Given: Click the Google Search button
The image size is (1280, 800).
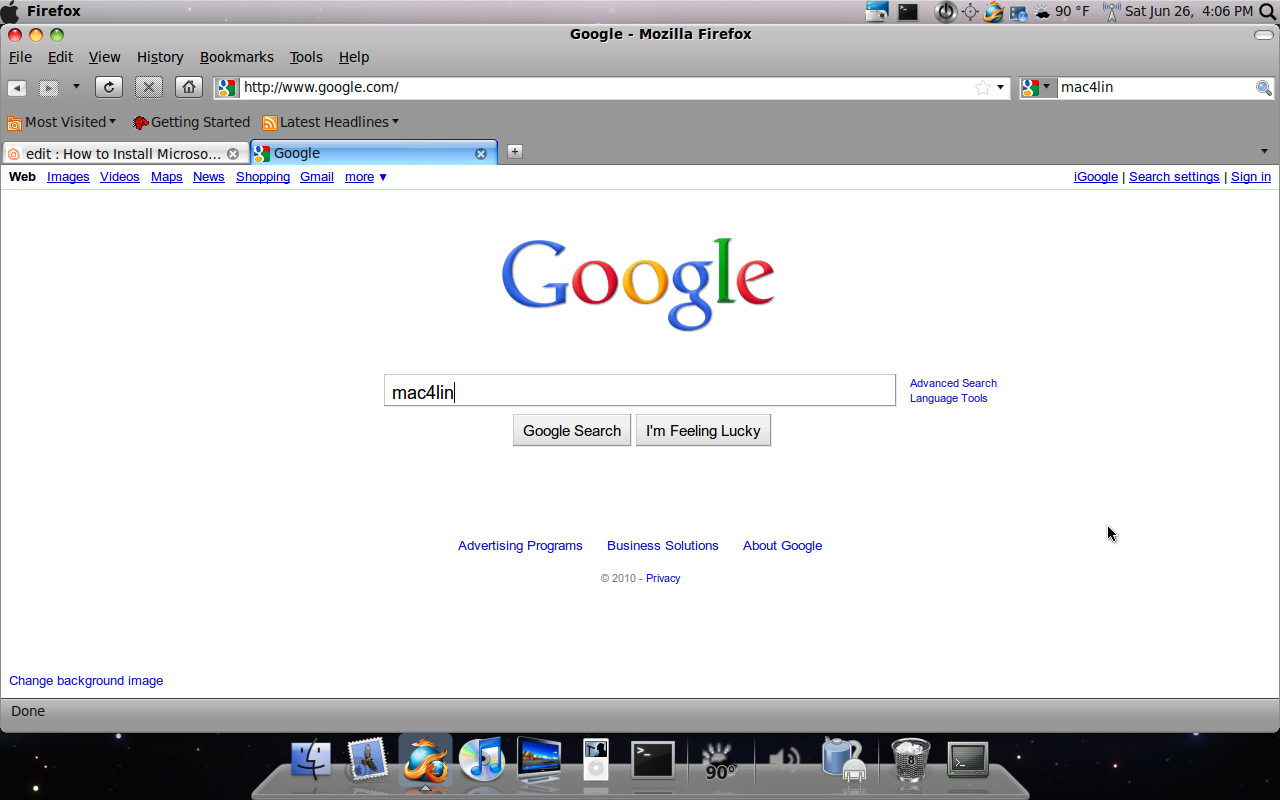Looking at the screenshot, I should point(572,430).
